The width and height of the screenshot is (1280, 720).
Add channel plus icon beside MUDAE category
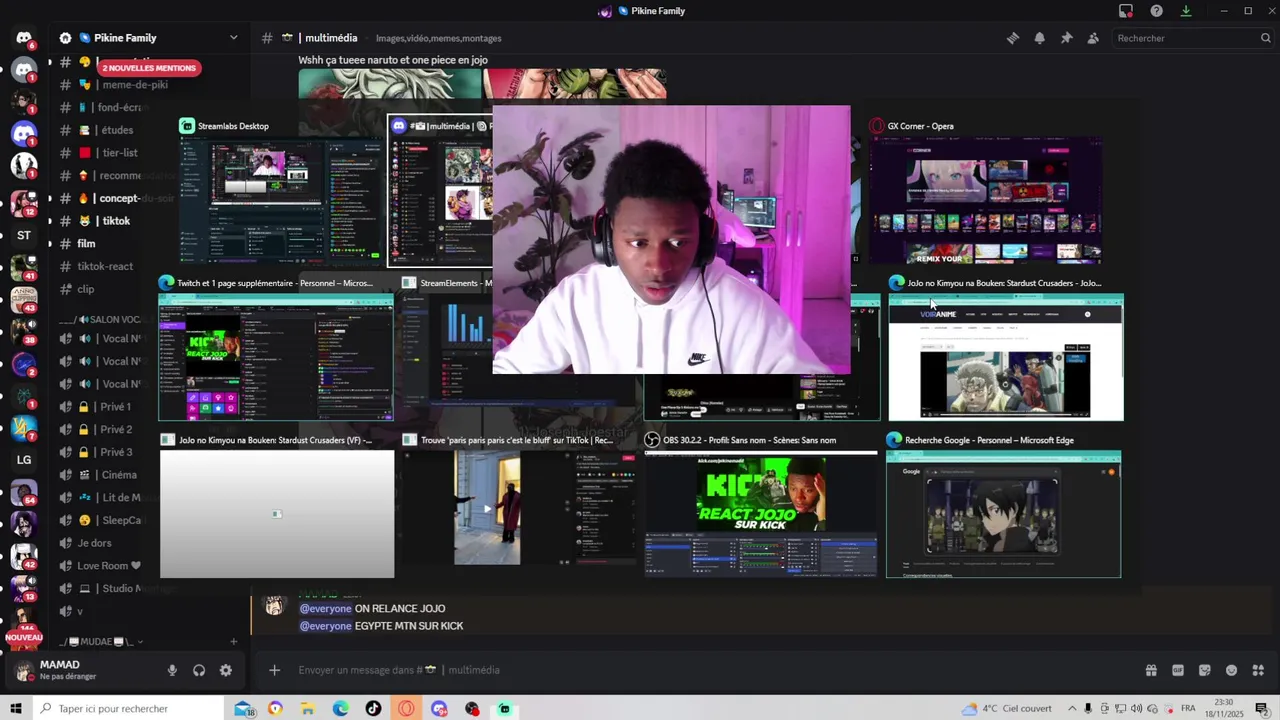click(x=234, y=642)
